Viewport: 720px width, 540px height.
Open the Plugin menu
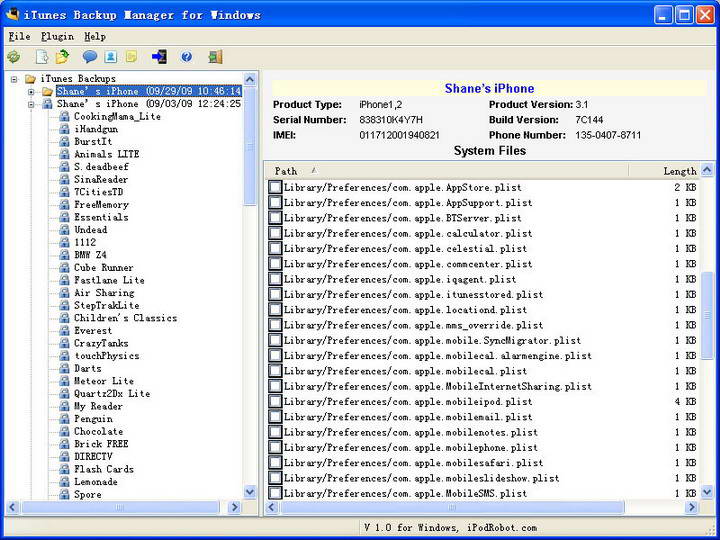point(57,37)
